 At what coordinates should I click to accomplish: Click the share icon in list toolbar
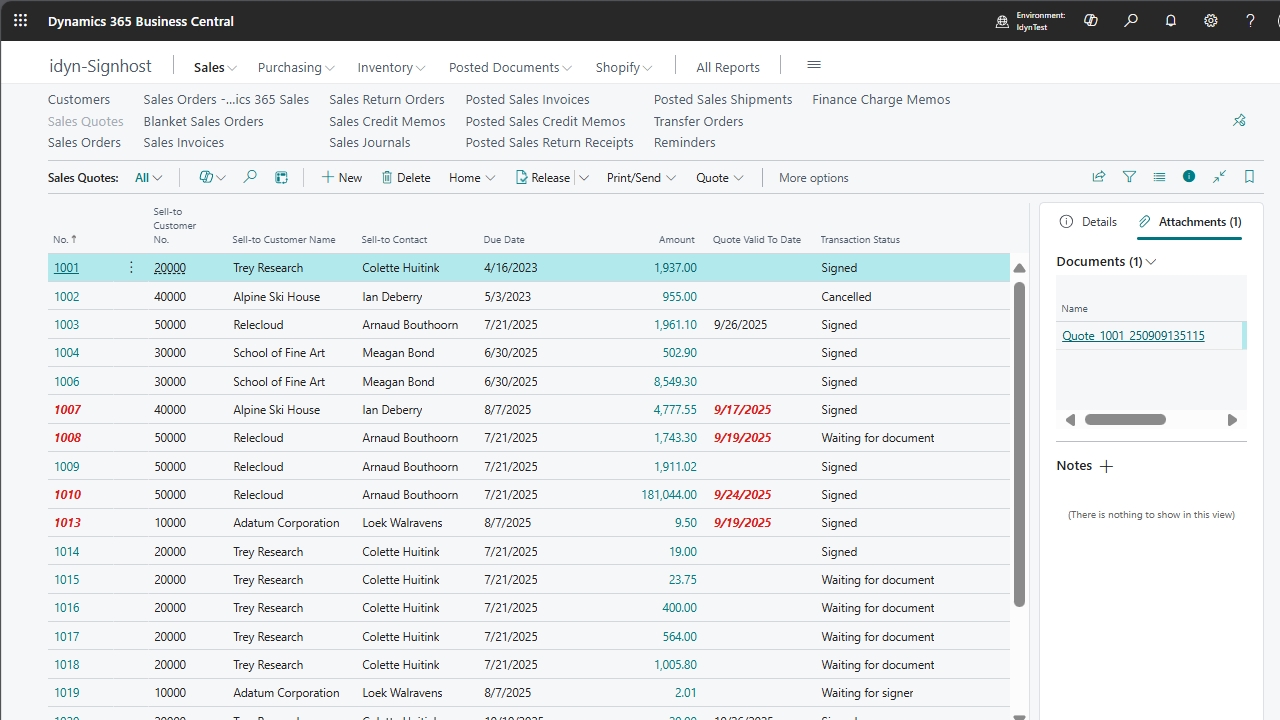(1099, 177)
